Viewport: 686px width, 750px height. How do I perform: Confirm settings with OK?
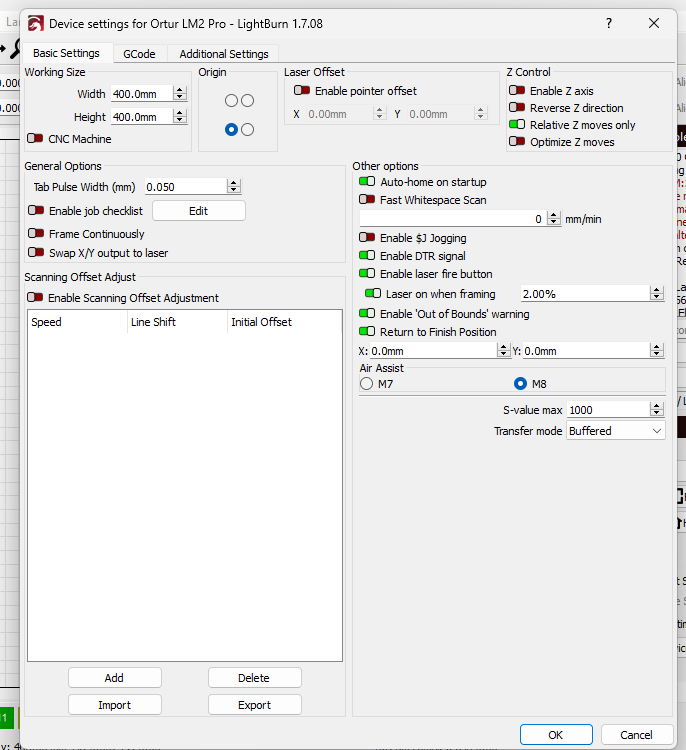[556, 735]
